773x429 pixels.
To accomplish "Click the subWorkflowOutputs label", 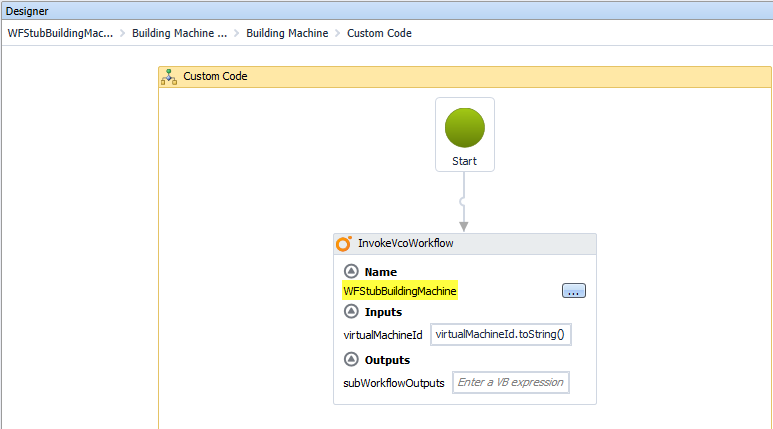I will tap(393, 383).
